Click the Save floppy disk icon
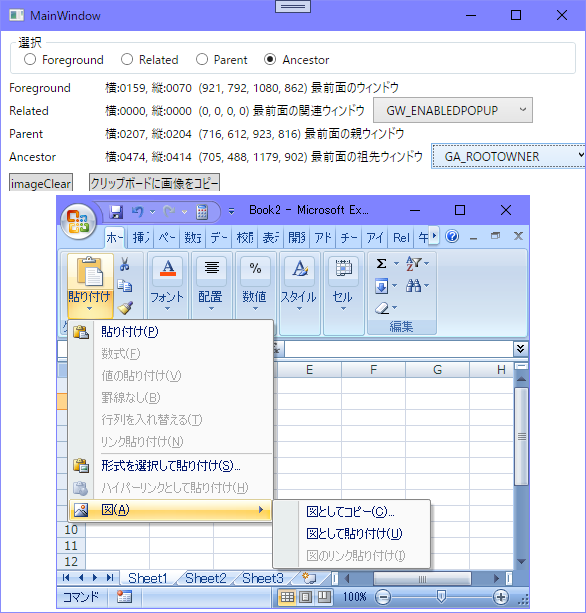The image size is (586, 613). click(116, 212)
